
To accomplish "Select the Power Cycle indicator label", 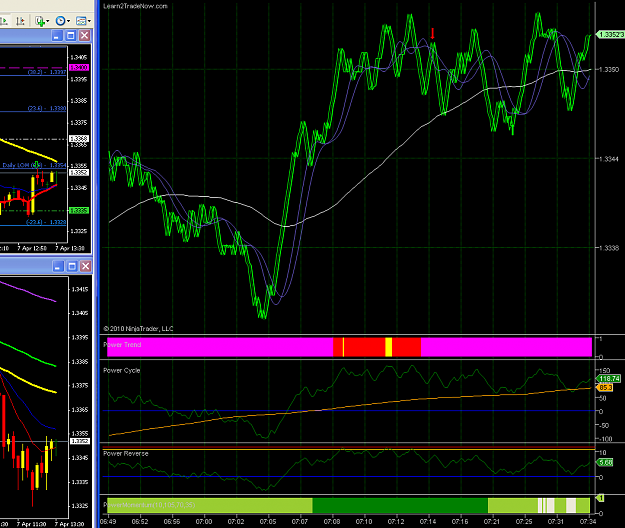I will point(122,371).
